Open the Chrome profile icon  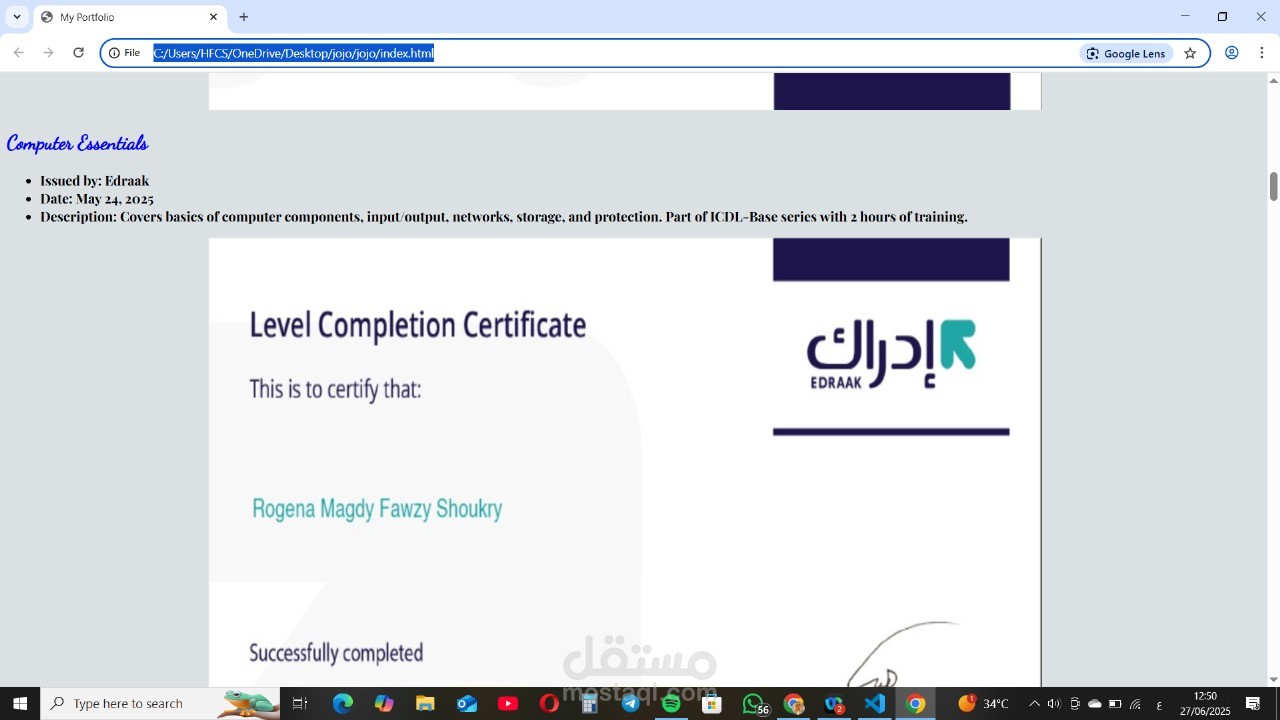tap(1232, 53)
